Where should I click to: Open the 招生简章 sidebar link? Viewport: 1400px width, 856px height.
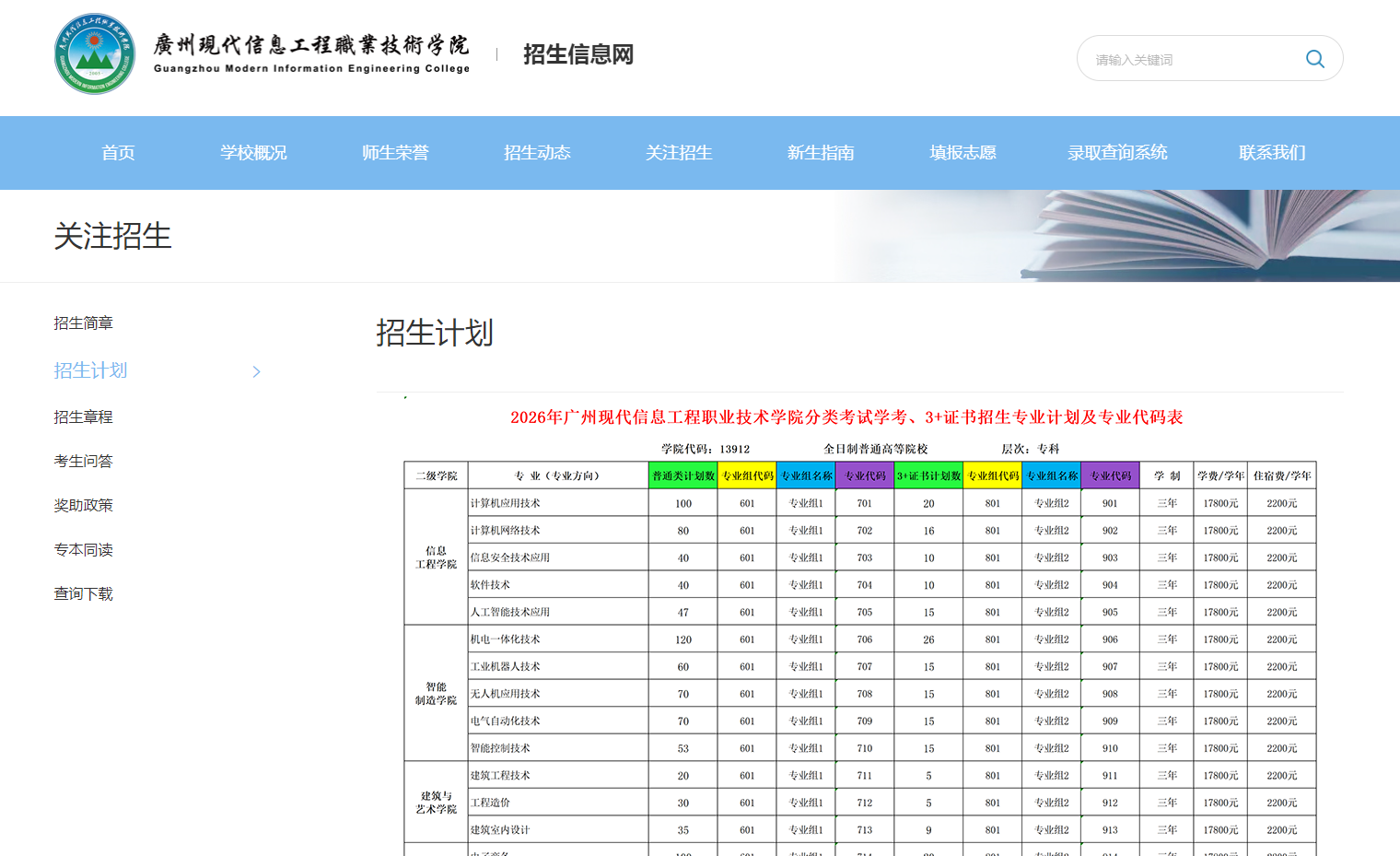coord(83,322)
